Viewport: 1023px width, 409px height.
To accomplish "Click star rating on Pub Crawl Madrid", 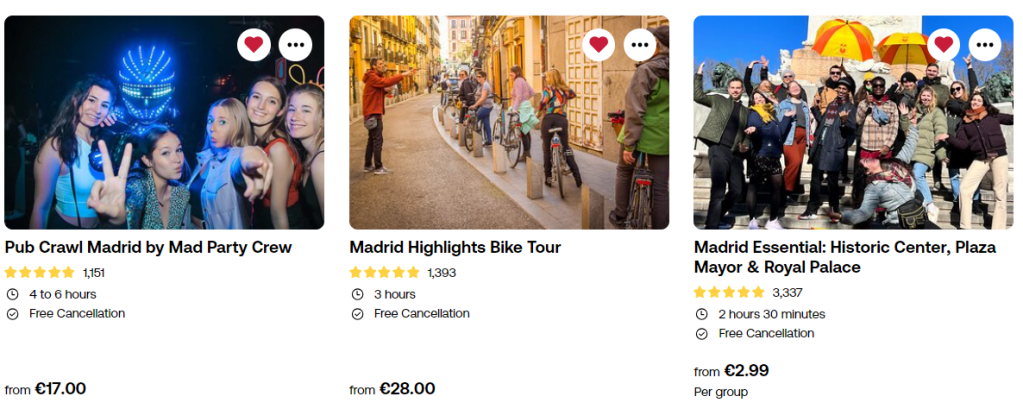I will click(40, 272).
